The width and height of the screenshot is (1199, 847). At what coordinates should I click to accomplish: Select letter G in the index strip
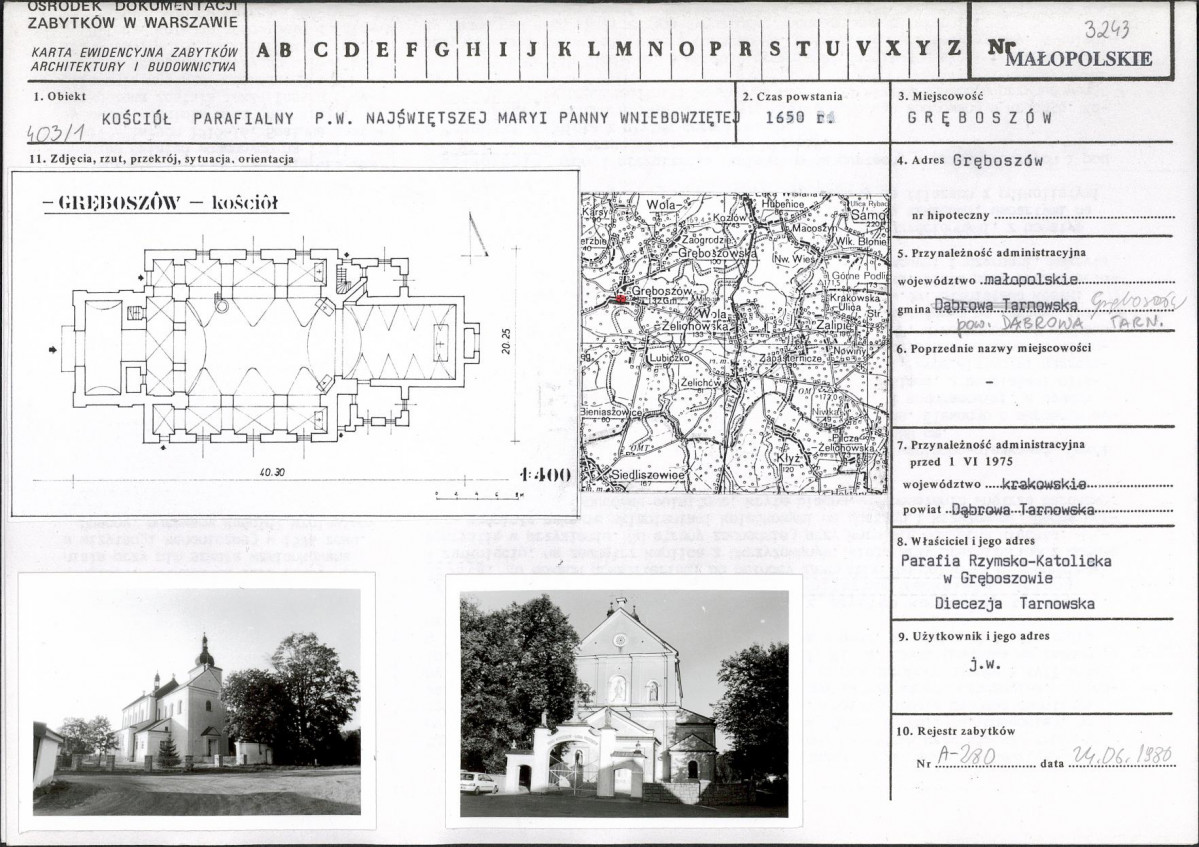tap(441, 49)
